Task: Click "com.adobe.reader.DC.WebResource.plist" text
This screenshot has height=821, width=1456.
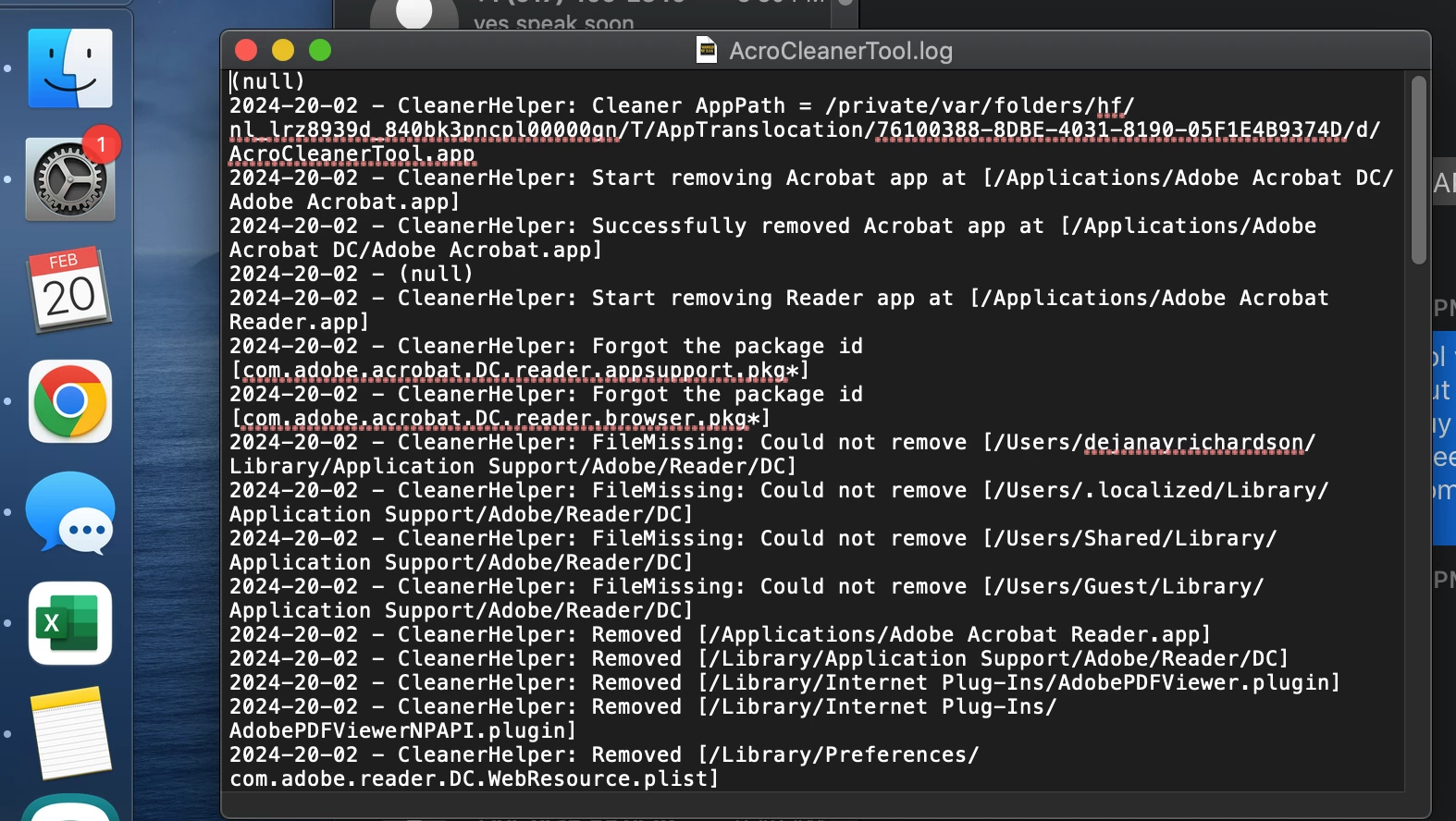Action: pos(469,778)
